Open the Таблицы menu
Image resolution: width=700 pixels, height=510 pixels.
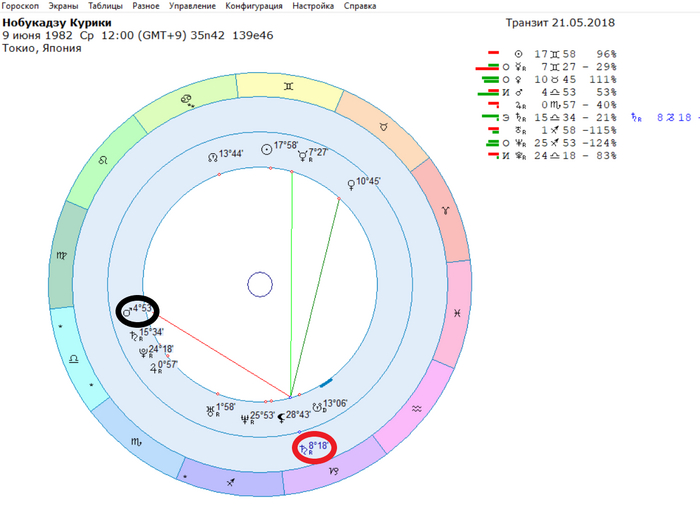(105, 6)
